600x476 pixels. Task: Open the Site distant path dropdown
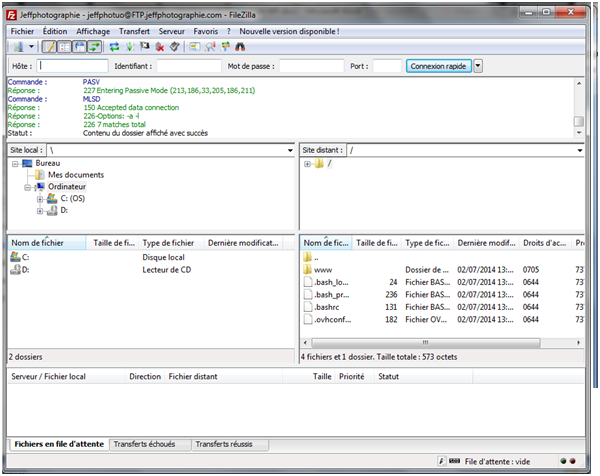point(580,150)
